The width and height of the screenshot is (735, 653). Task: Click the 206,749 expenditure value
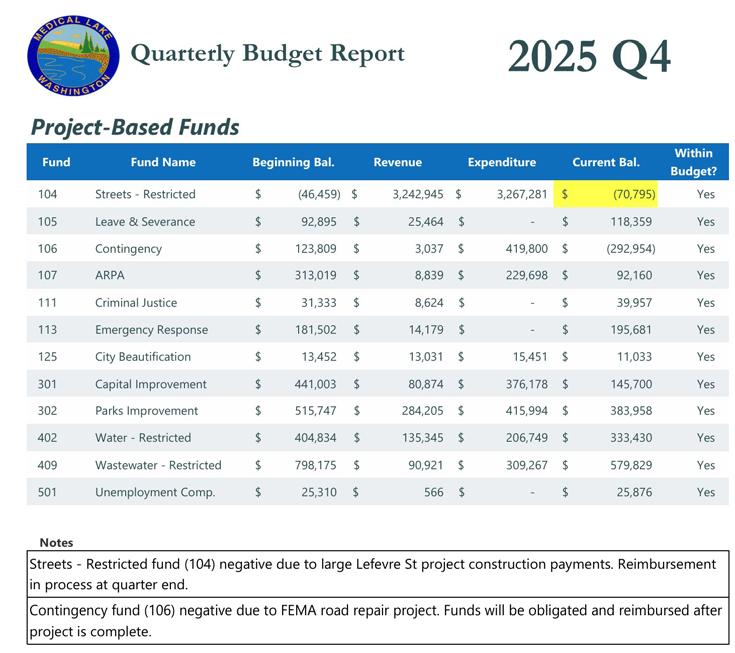pos(526,438)
